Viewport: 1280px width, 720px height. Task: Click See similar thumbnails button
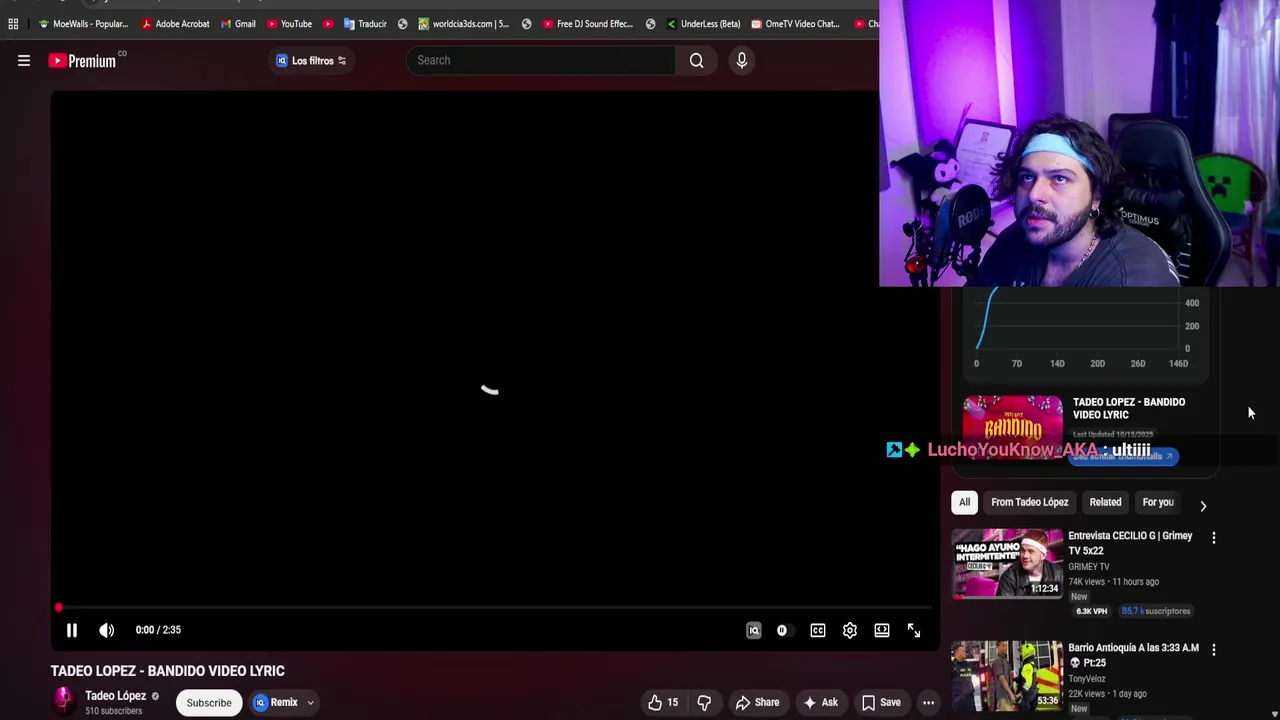pos(1124,456)
